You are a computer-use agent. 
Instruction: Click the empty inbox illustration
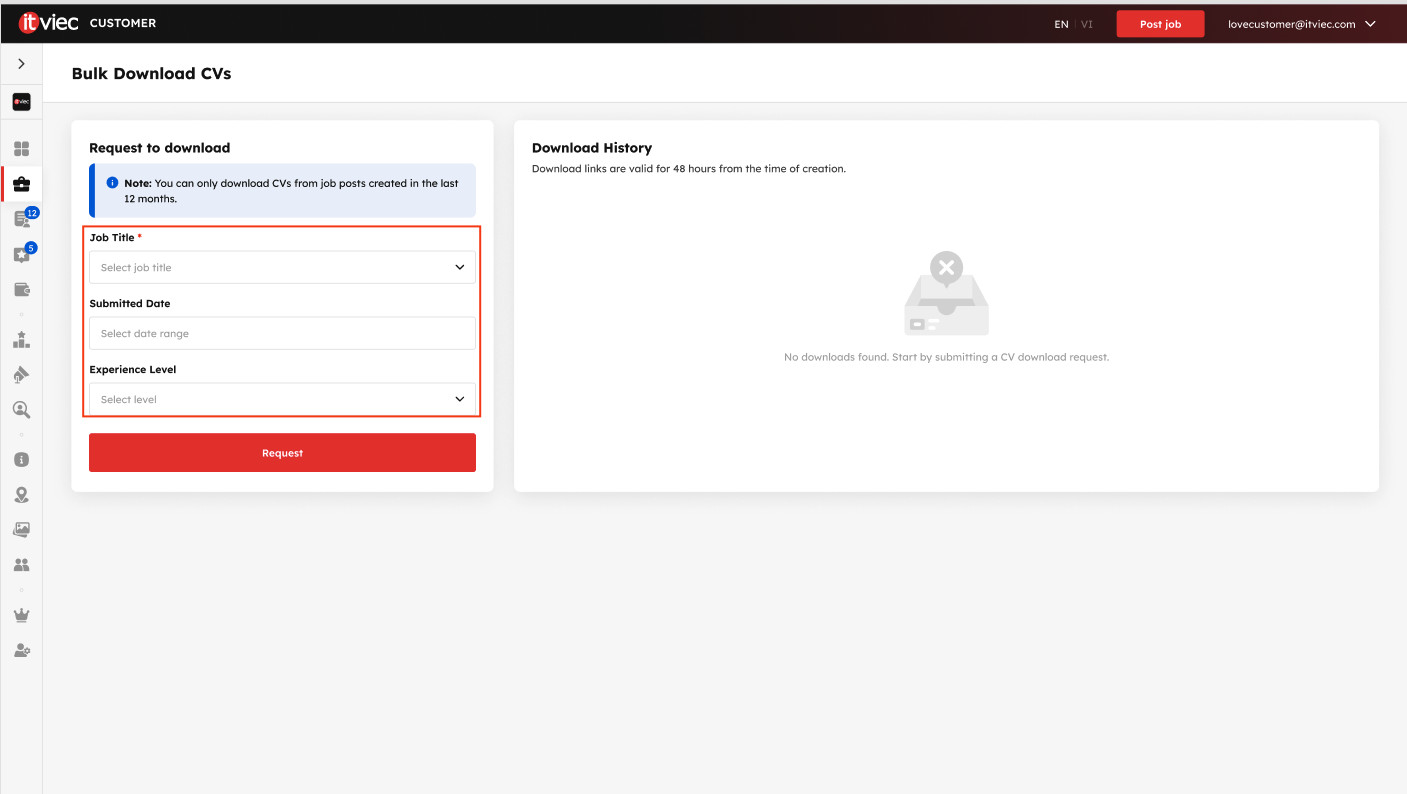coord(946,294)
